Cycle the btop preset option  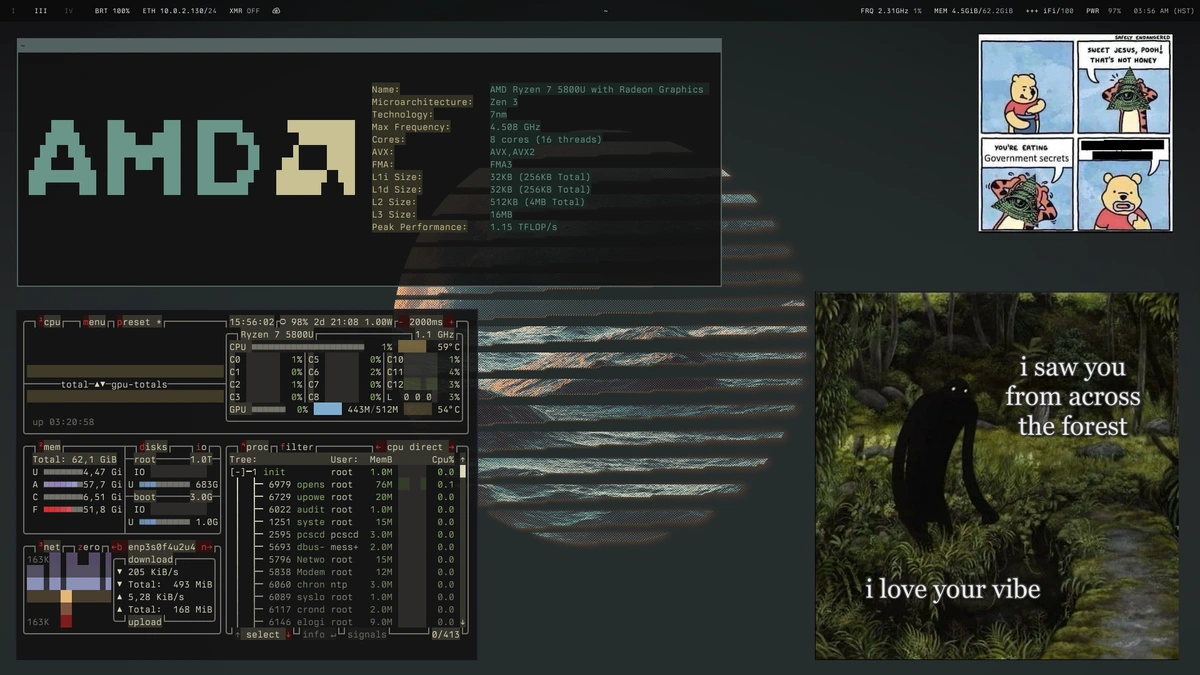(133, 322)
